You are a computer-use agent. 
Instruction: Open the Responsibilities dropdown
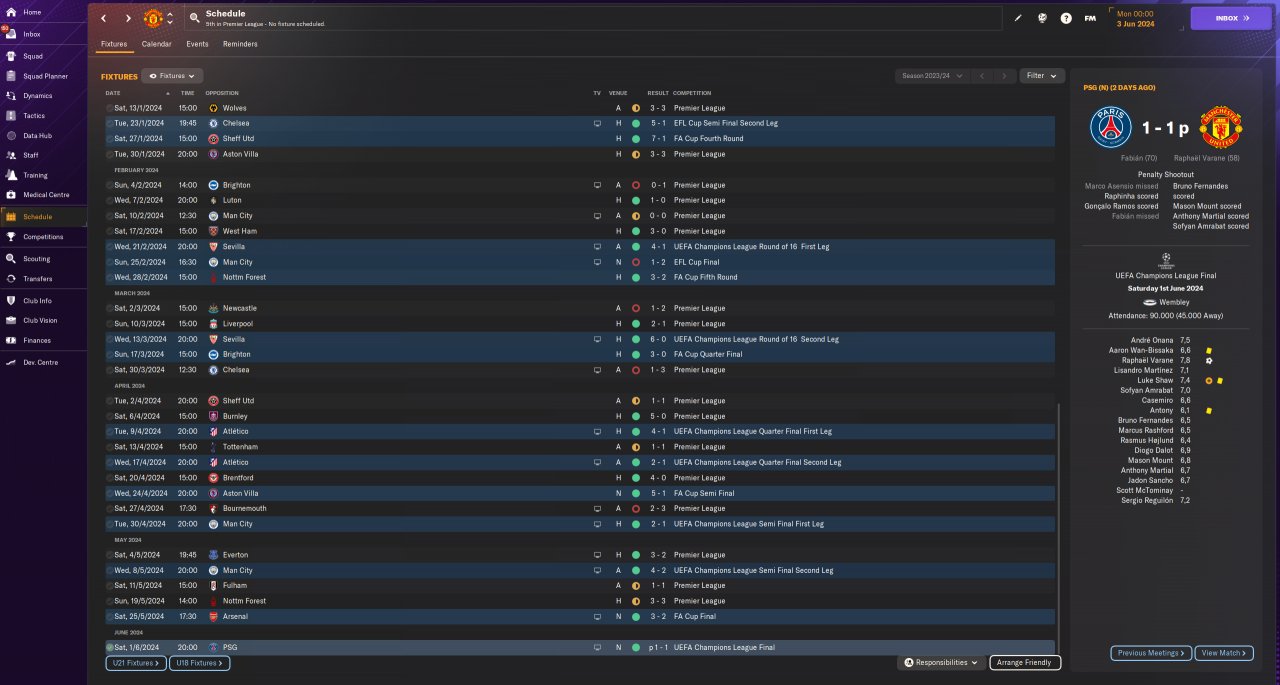[x=941, y=663]
